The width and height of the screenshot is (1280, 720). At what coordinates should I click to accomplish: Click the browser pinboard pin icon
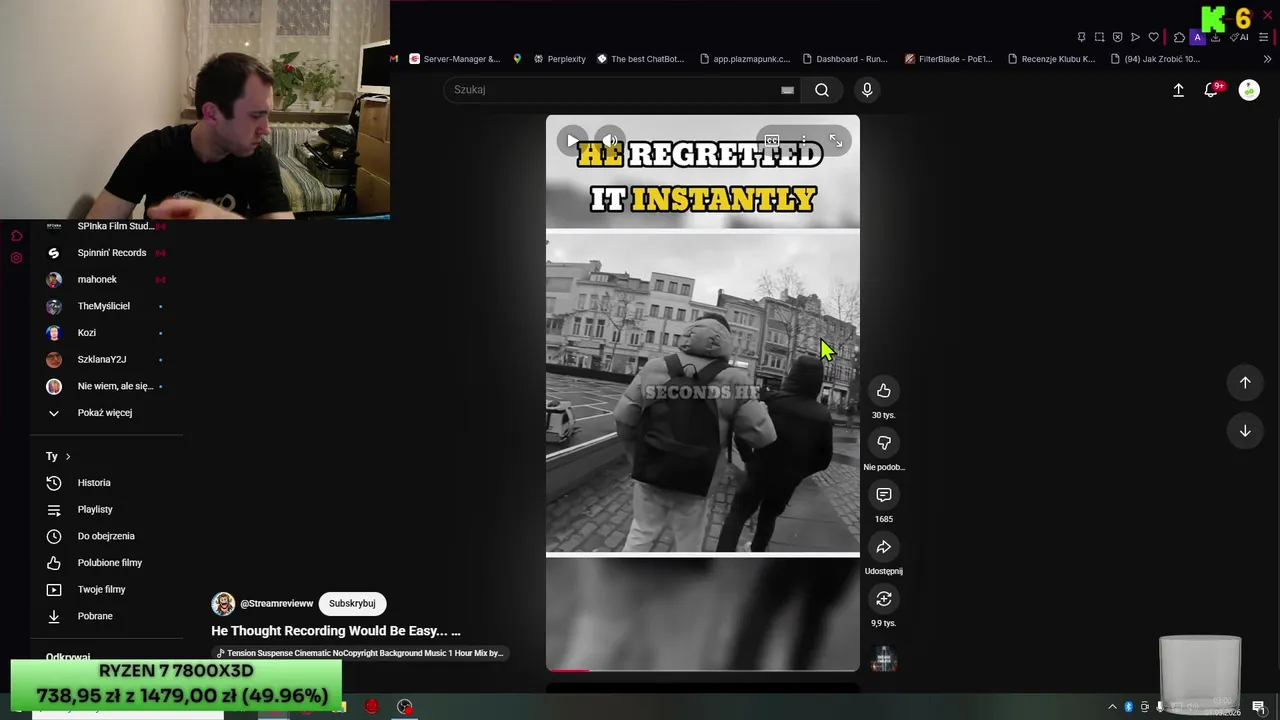1081,37
